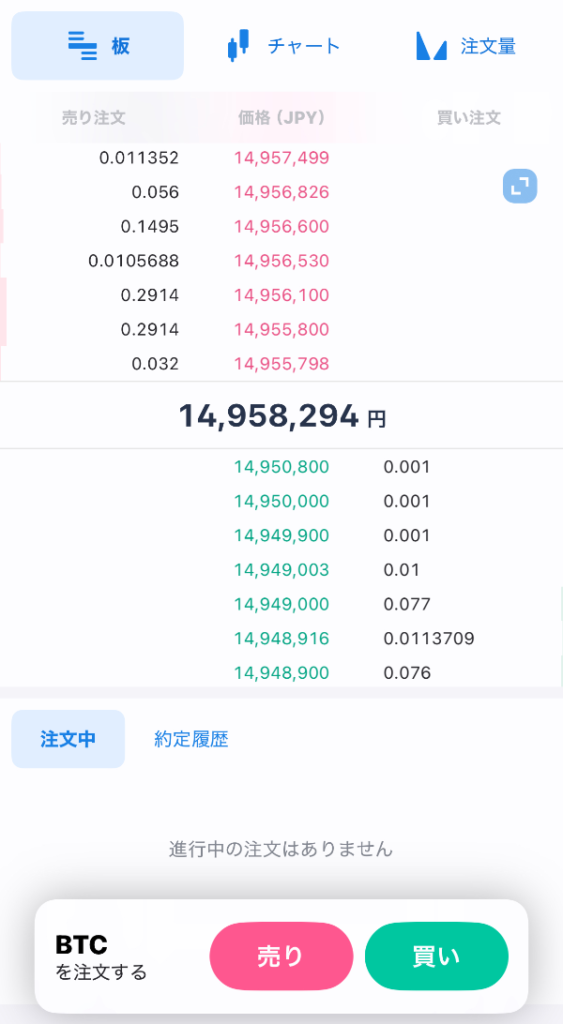Switch to the チャート tab
This screenshot has height=1024, width=563.
click(x=283, y=46)
